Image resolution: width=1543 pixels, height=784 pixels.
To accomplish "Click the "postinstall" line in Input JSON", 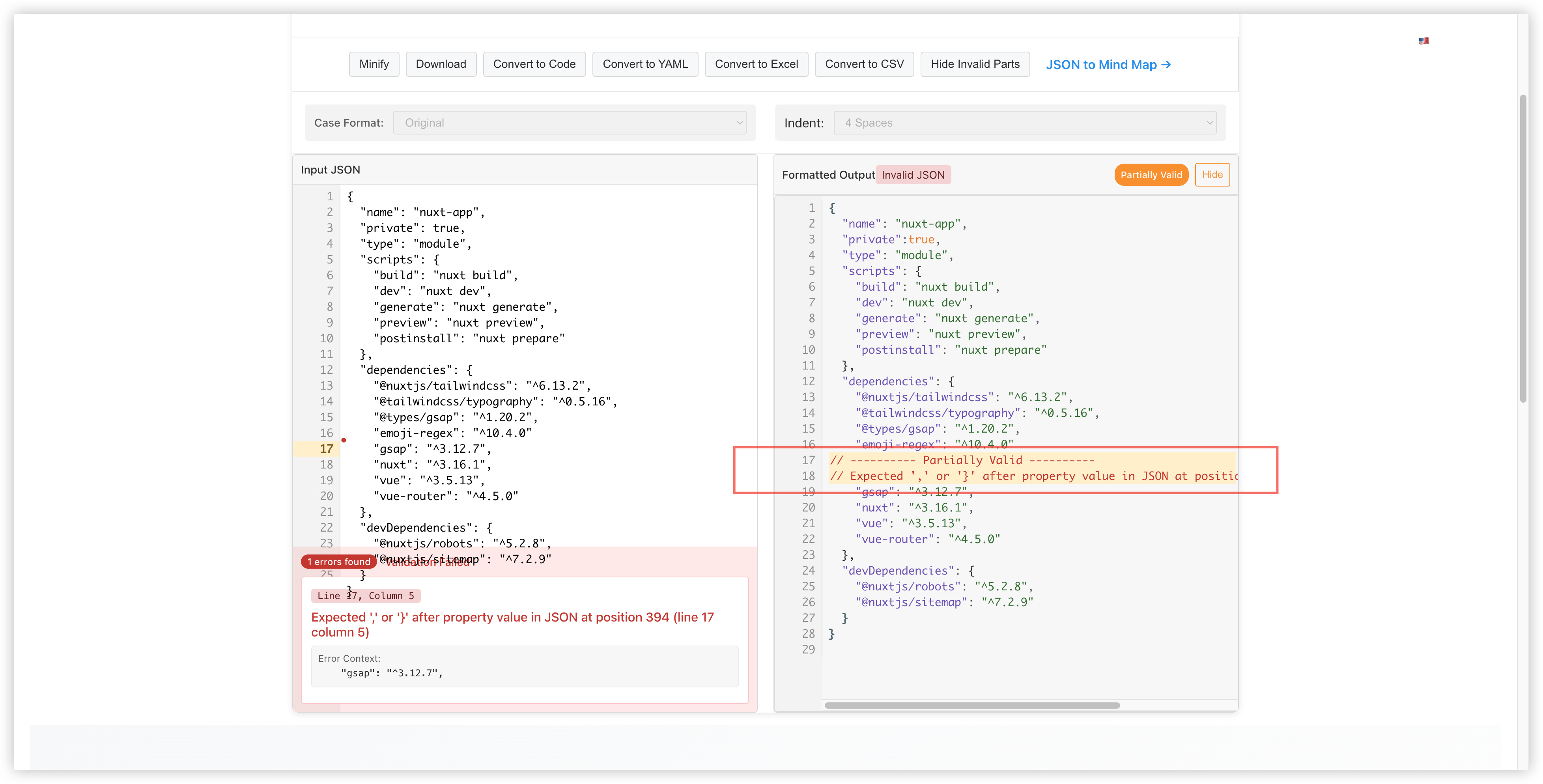I will [469, 338].
